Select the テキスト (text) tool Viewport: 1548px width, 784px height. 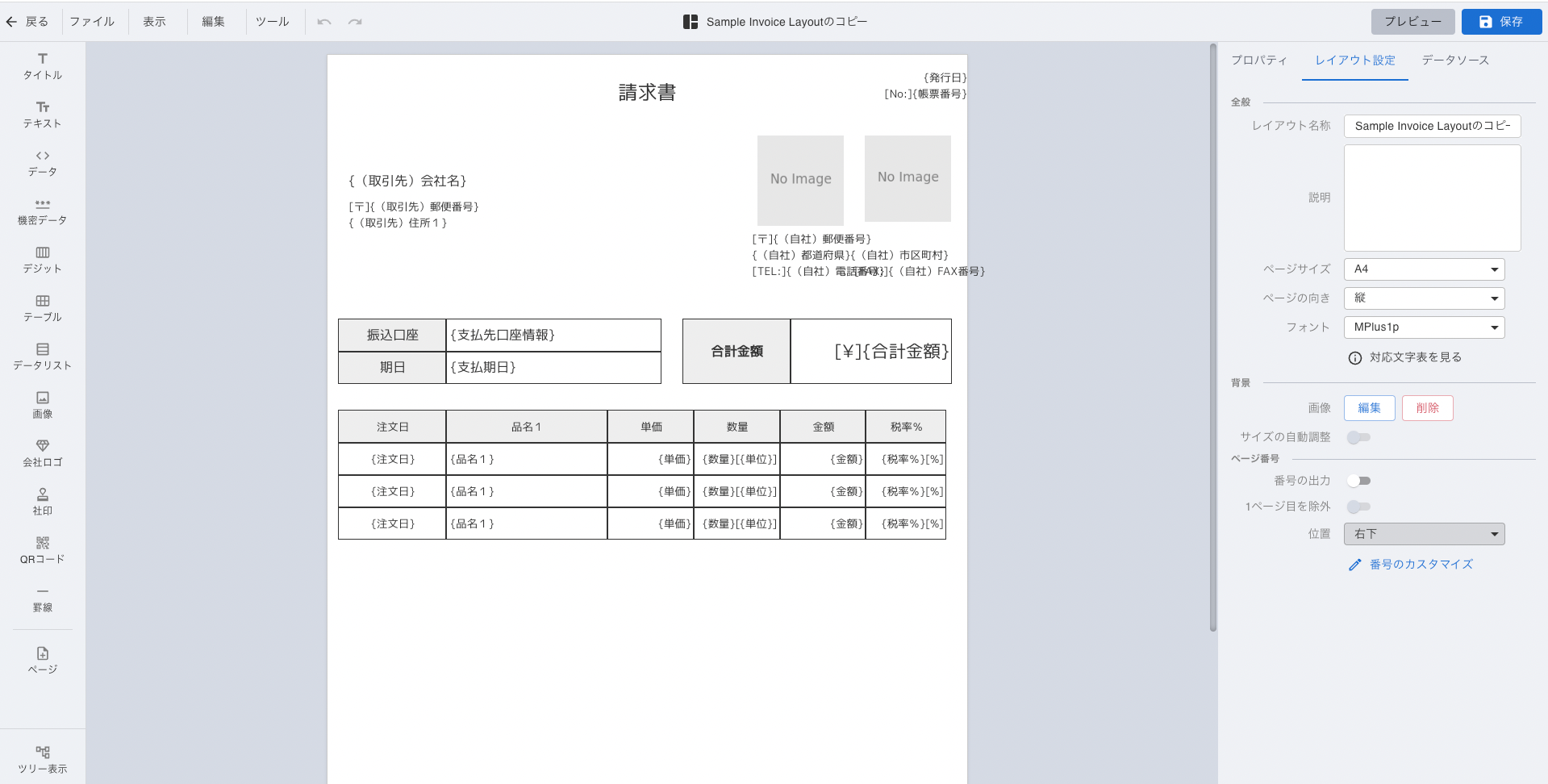[43, 115]
